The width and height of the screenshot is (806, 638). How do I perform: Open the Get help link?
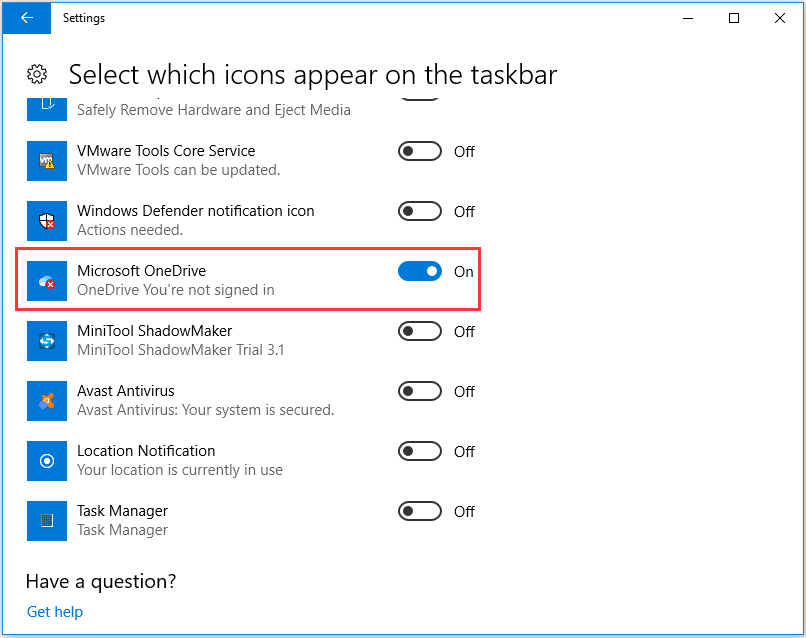54,612
